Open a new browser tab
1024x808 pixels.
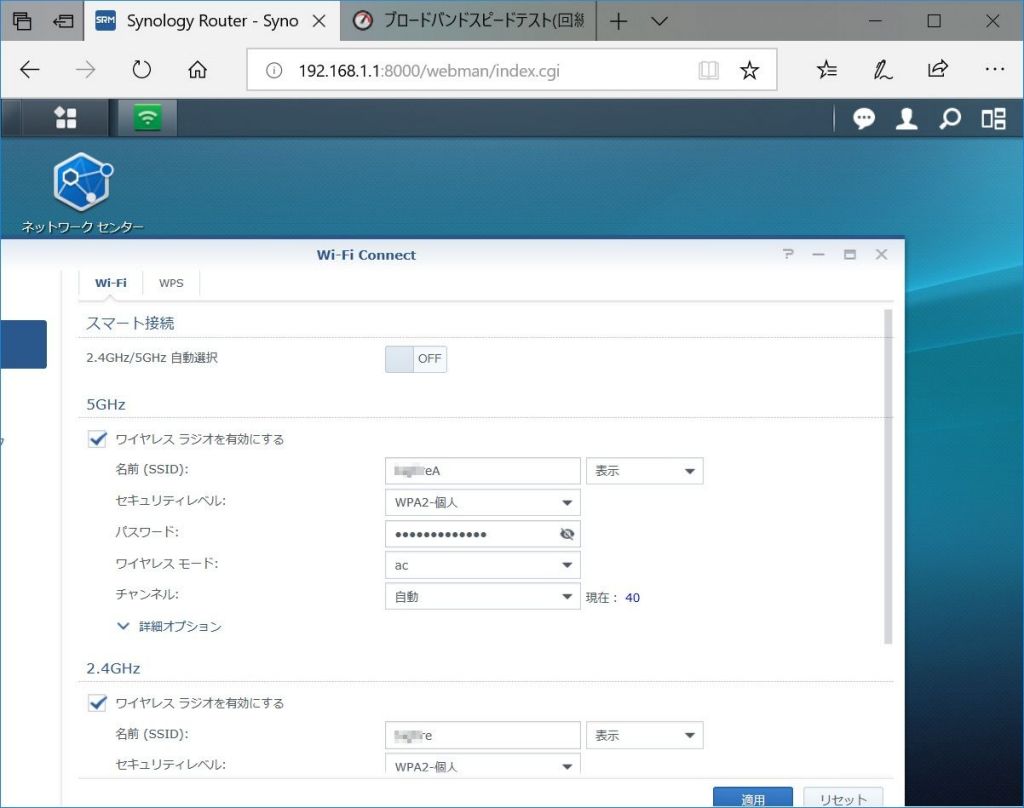coord(618,22)
